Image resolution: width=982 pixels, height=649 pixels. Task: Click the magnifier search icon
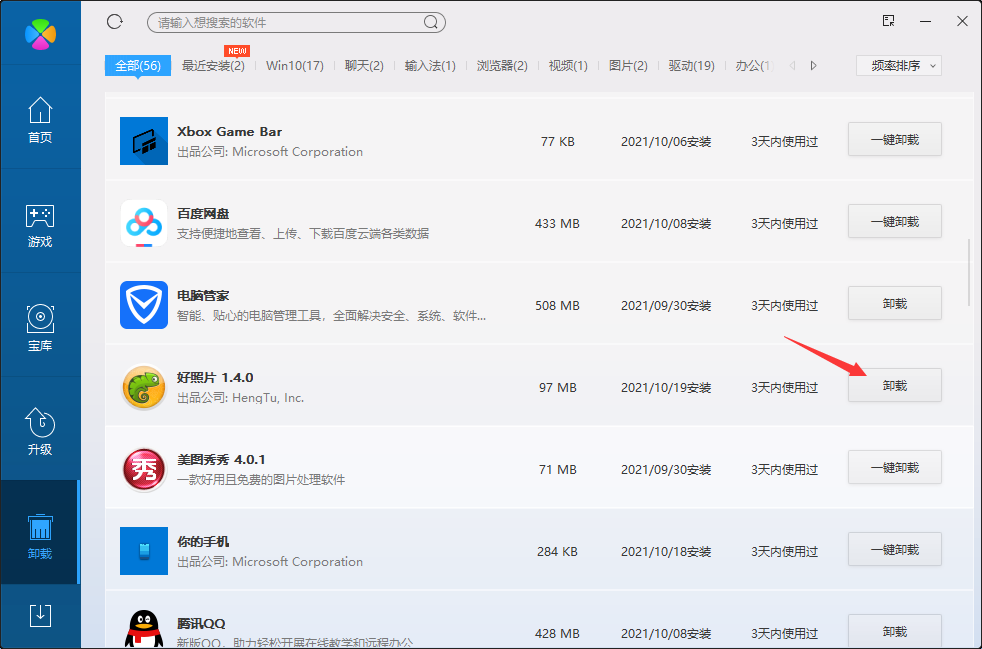click(x=431, y=23)
